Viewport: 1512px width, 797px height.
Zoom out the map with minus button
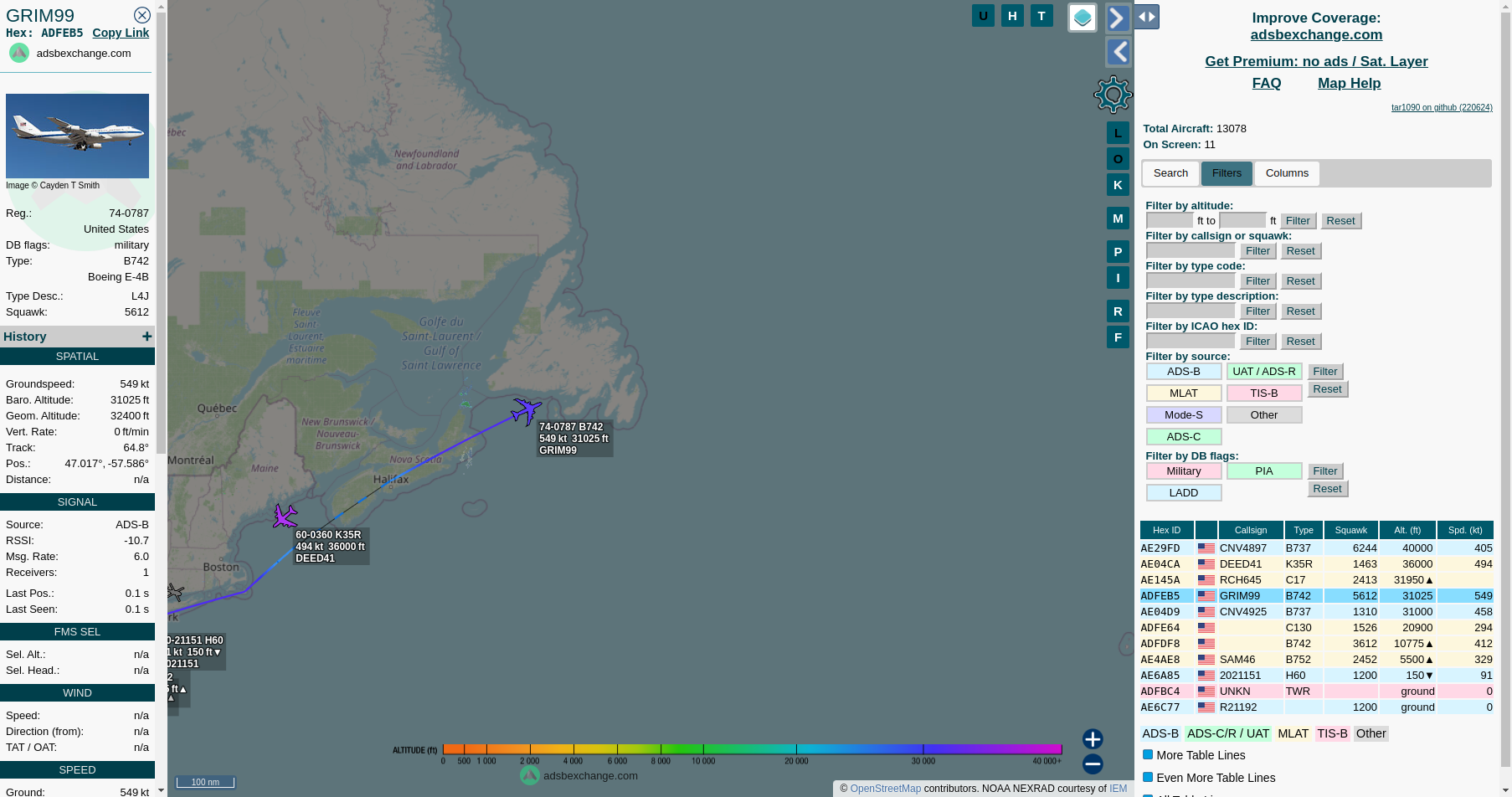1093,764
